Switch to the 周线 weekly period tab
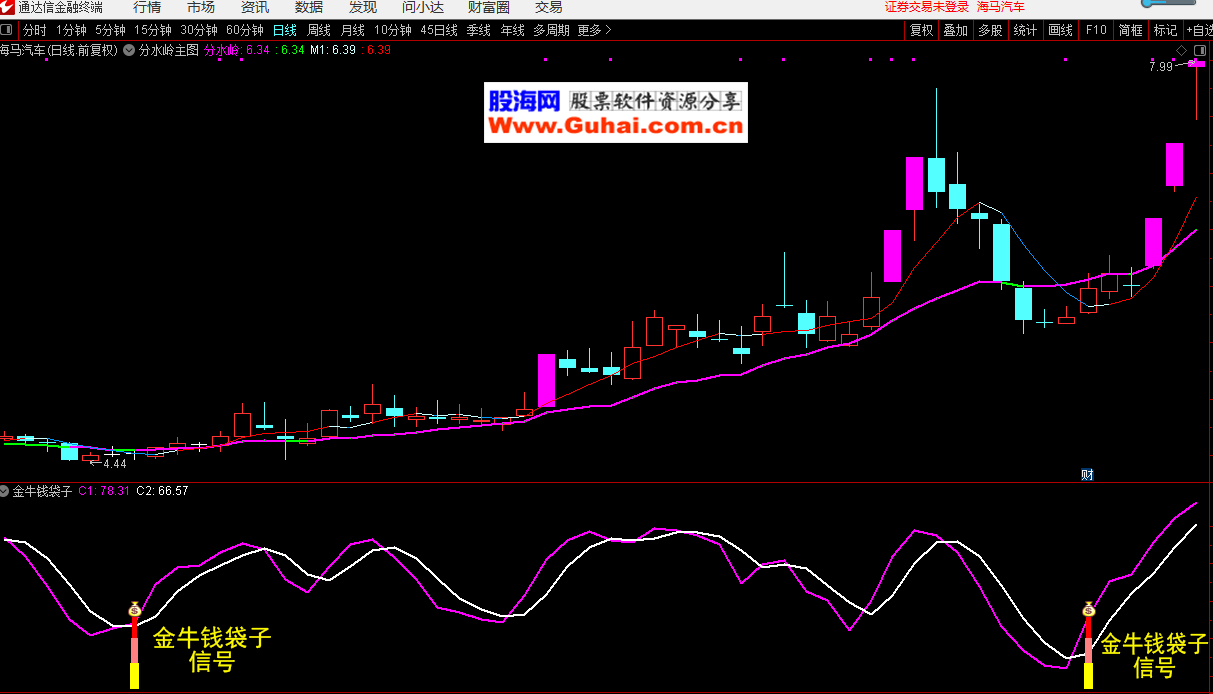Image resolution: width=1213 pixels, height=694 pixels. [319, 30]
